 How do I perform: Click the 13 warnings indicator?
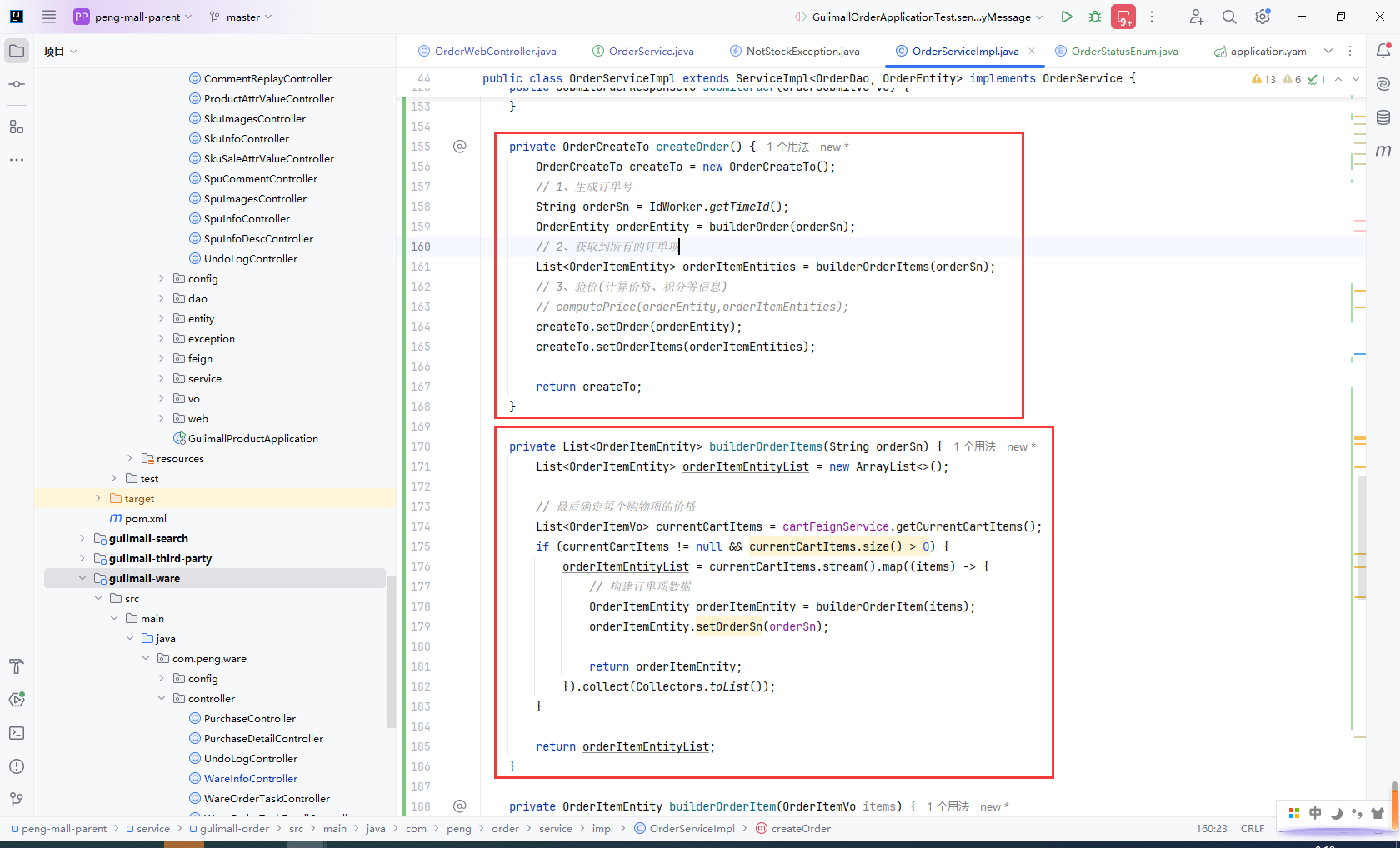(x=1263, y=79)
